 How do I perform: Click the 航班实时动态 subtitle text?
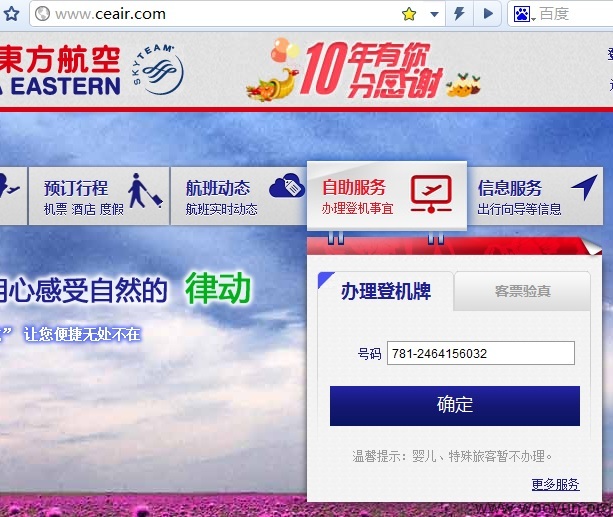[221, 209]
